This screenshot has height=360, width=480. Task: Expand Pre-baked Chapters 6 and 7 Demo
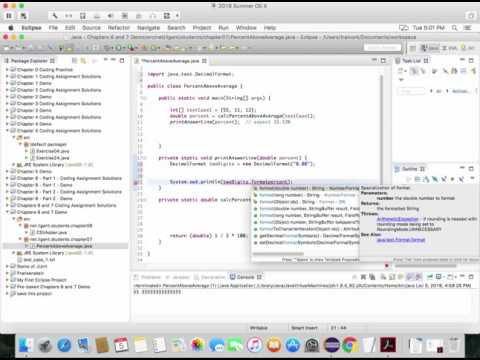pyautogui.click(x=7, y=287)
